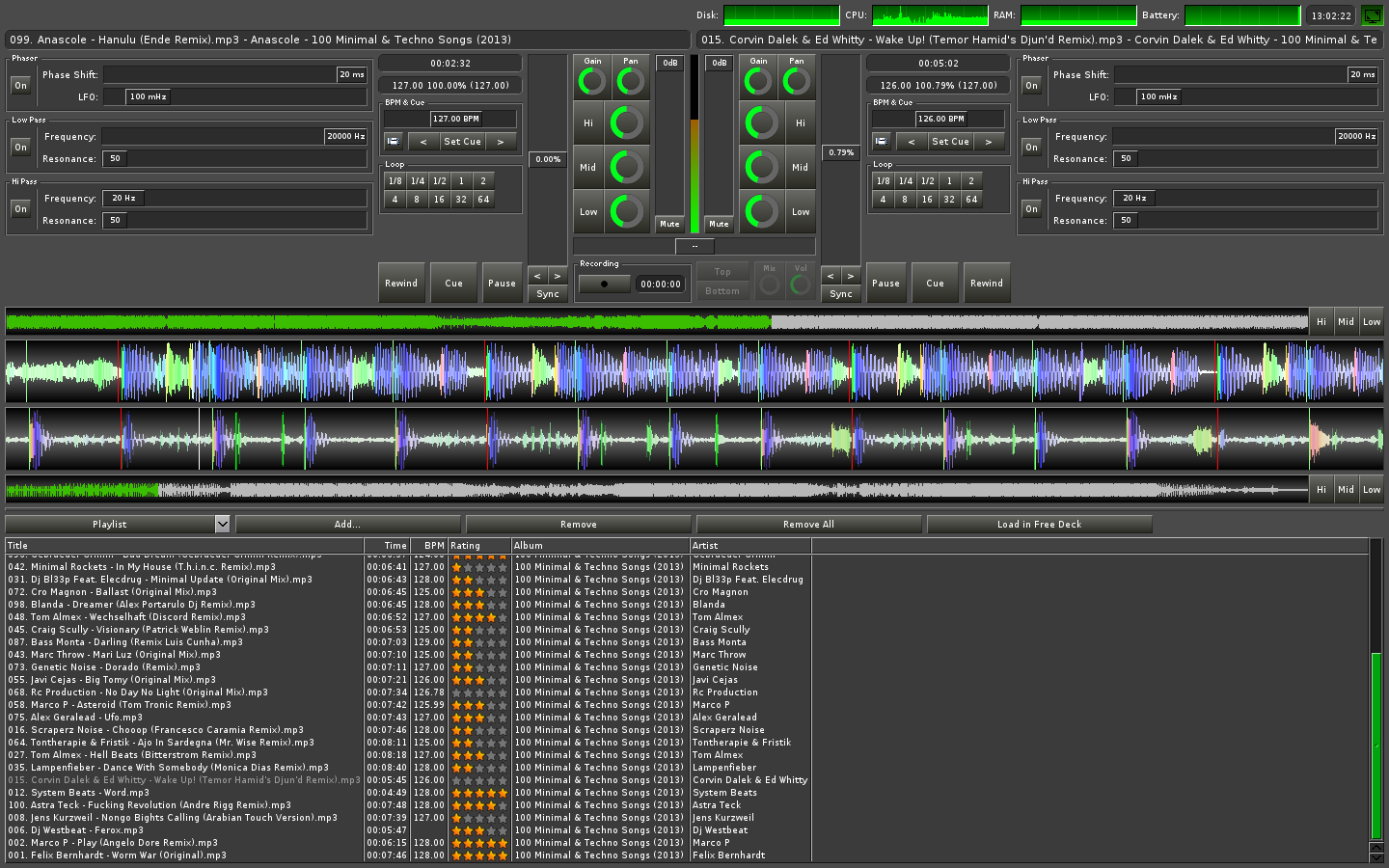This screenshot has width=1389, height=868.
Task: Click the left deck Gain knob
Action: [x=591, y=82]
